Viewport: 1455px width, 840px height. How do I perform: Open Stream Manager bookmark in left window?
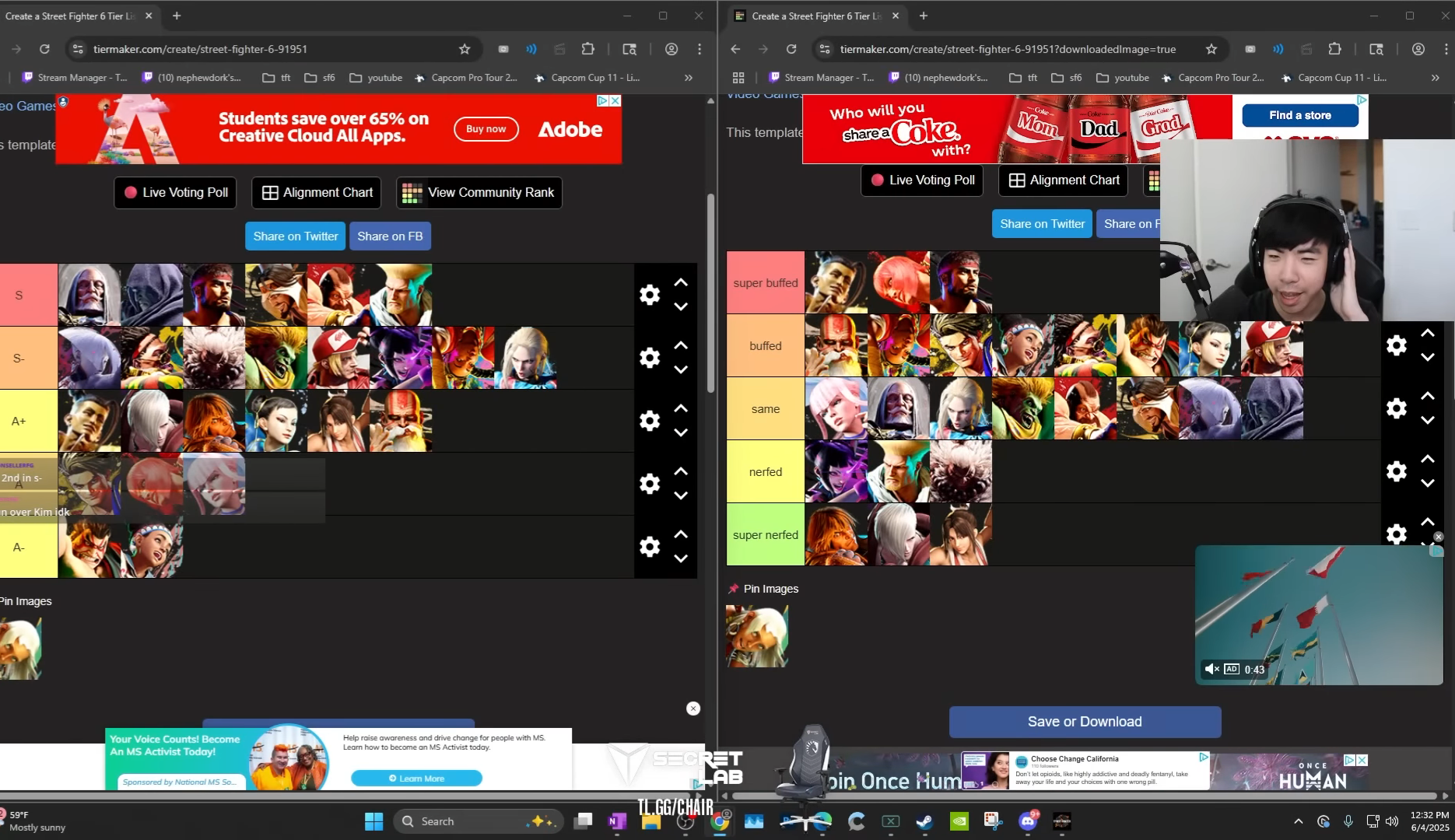coord(75,78)
